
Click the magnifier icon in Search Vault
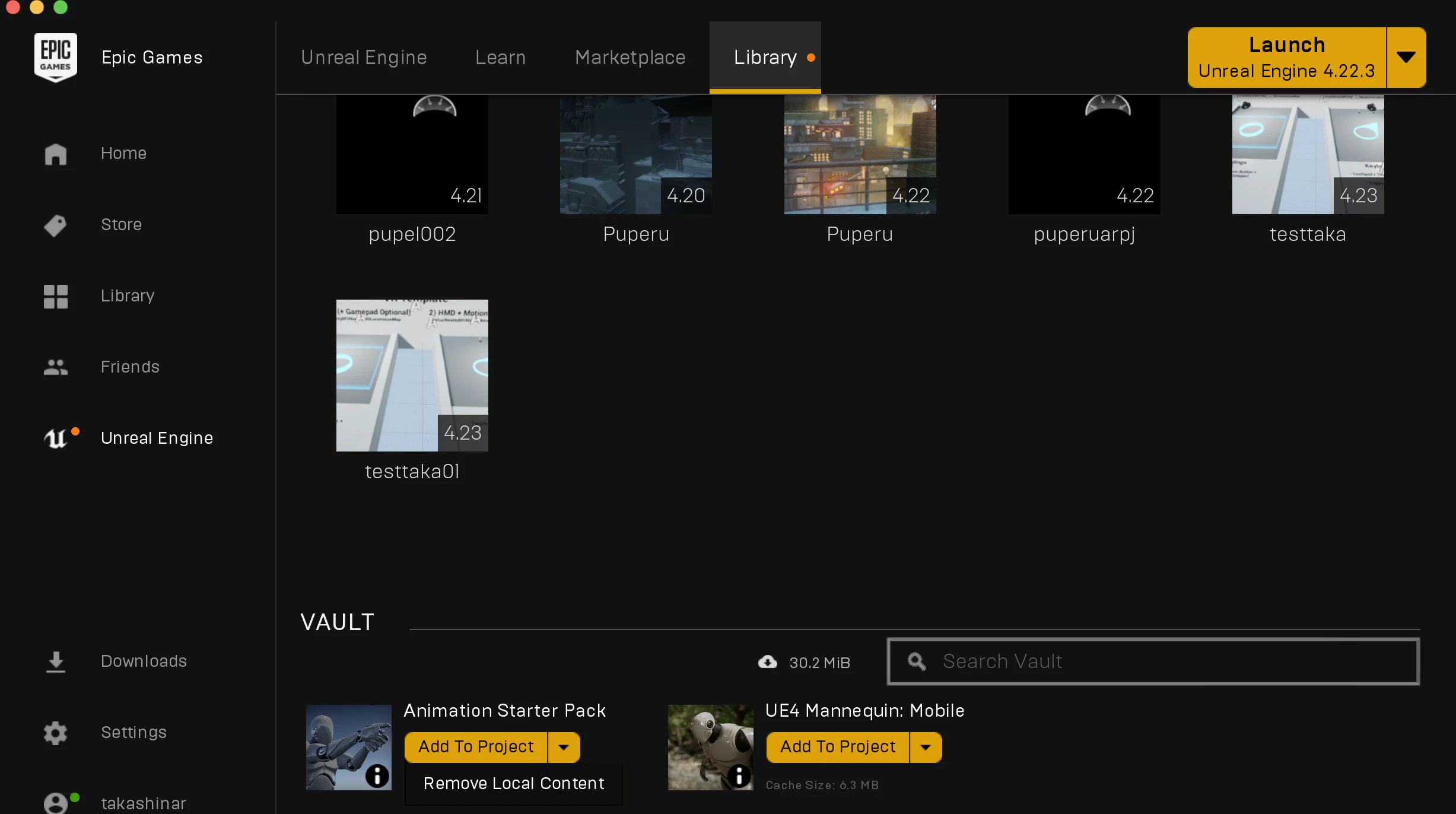[917, 662]
